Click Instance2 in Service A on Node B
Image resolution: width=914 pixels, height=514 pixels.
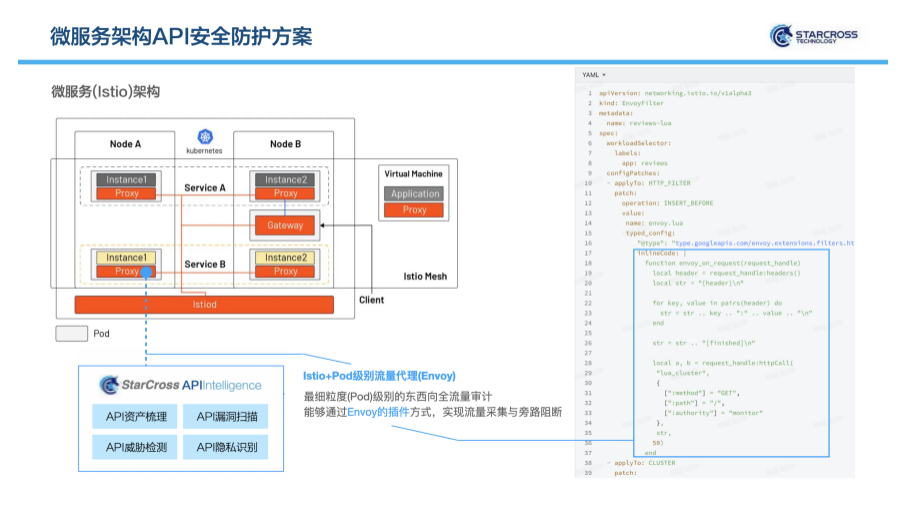coord(285,179)
